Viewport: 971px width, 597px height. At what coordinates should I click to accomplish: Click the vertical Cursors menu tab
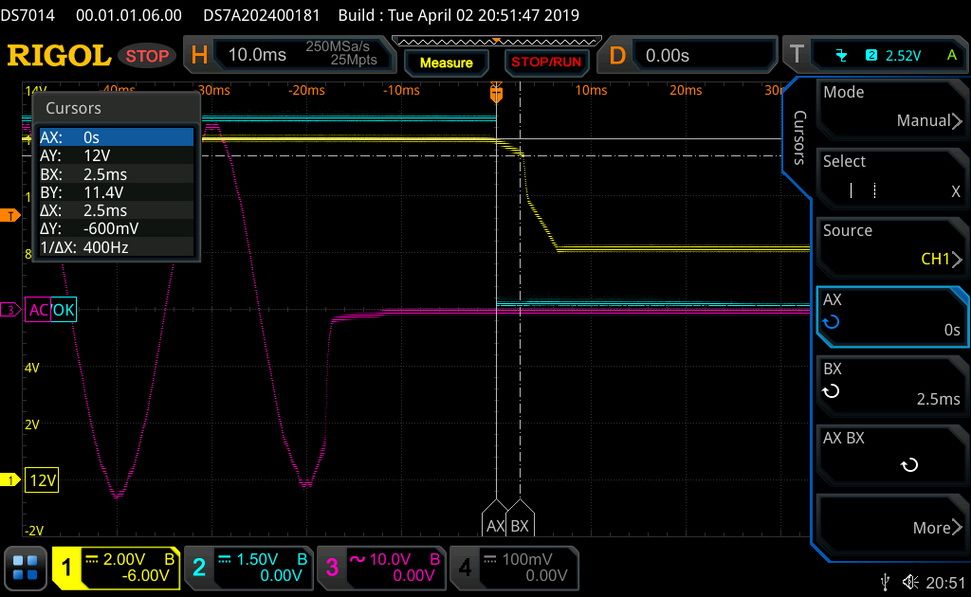pyautogui.click(x=799, y=137)
